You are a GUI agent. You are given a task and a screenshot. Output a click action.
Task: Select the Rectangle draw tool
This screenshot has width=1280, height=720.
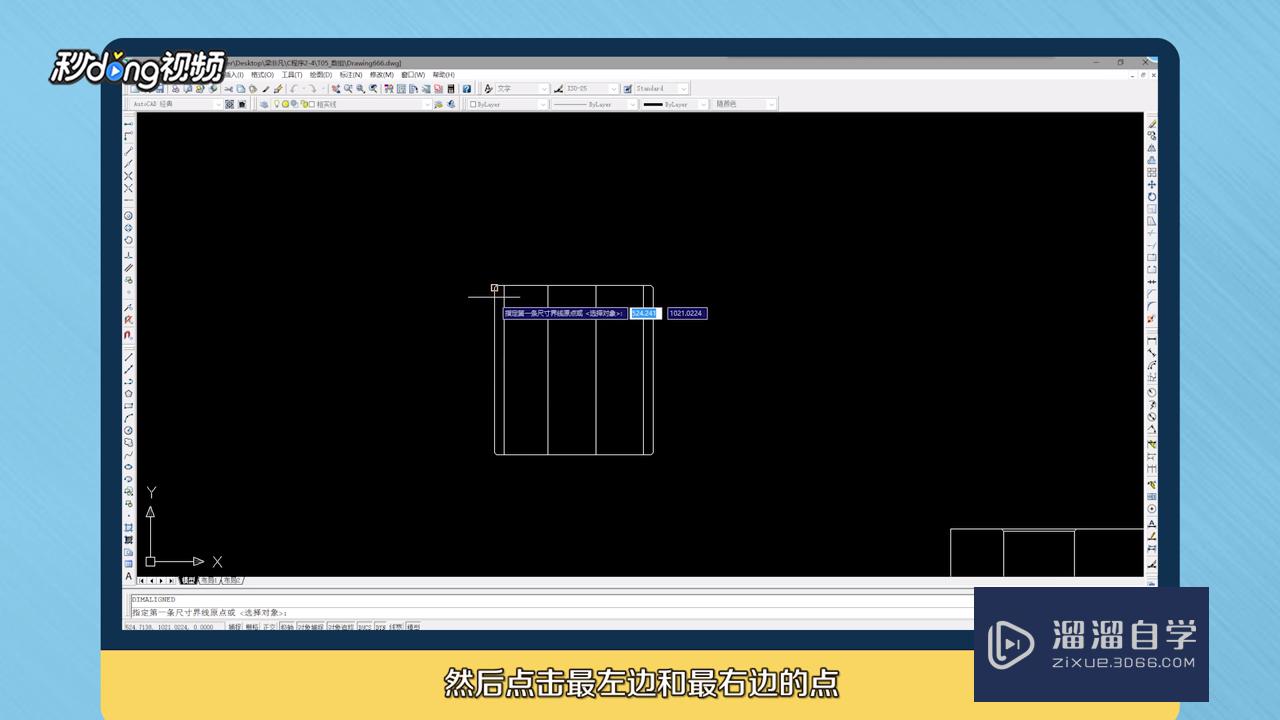(129, 406)
